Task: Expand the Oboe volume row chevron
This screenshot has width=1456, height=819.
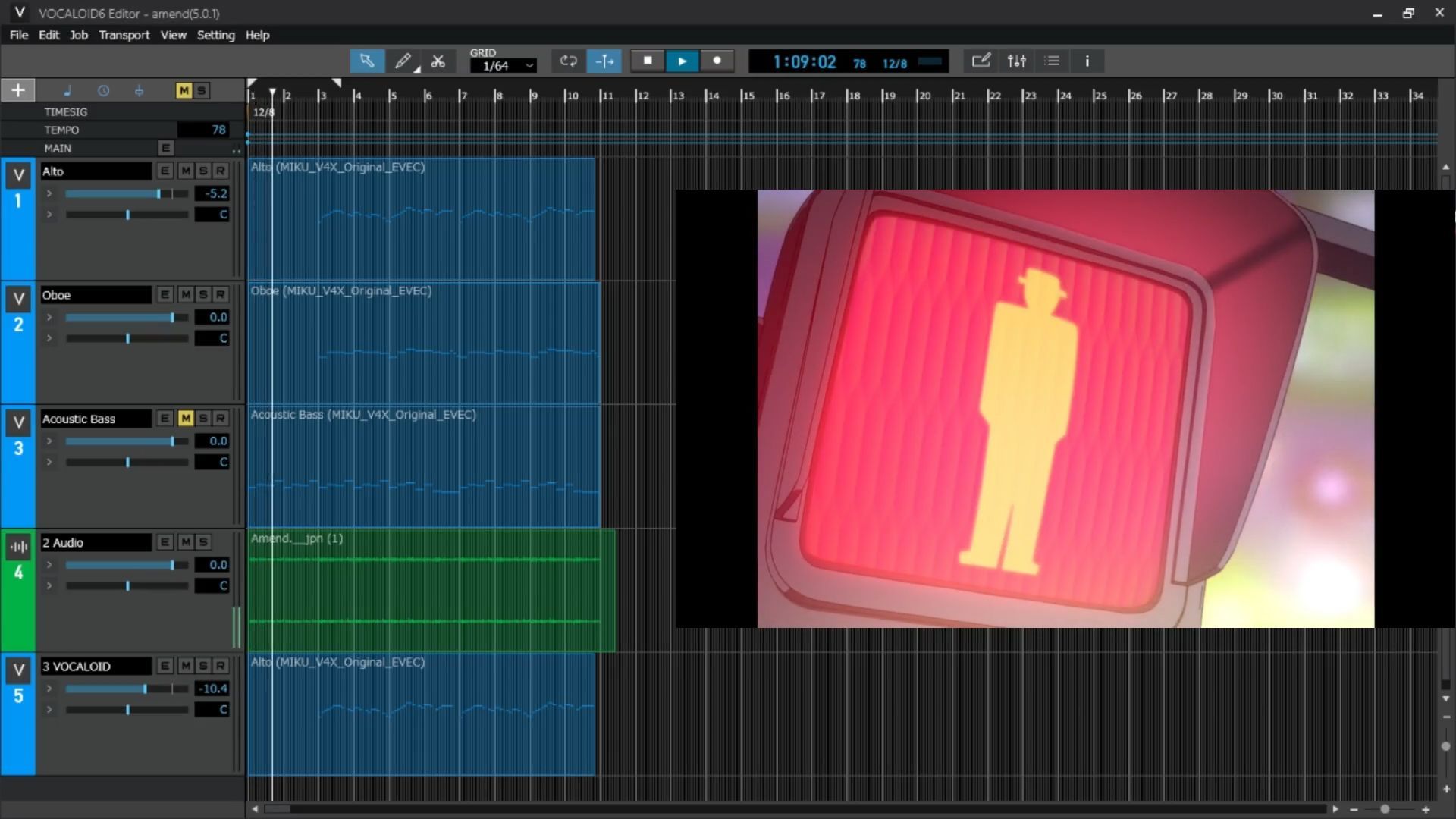Action: tap(49, 317)
